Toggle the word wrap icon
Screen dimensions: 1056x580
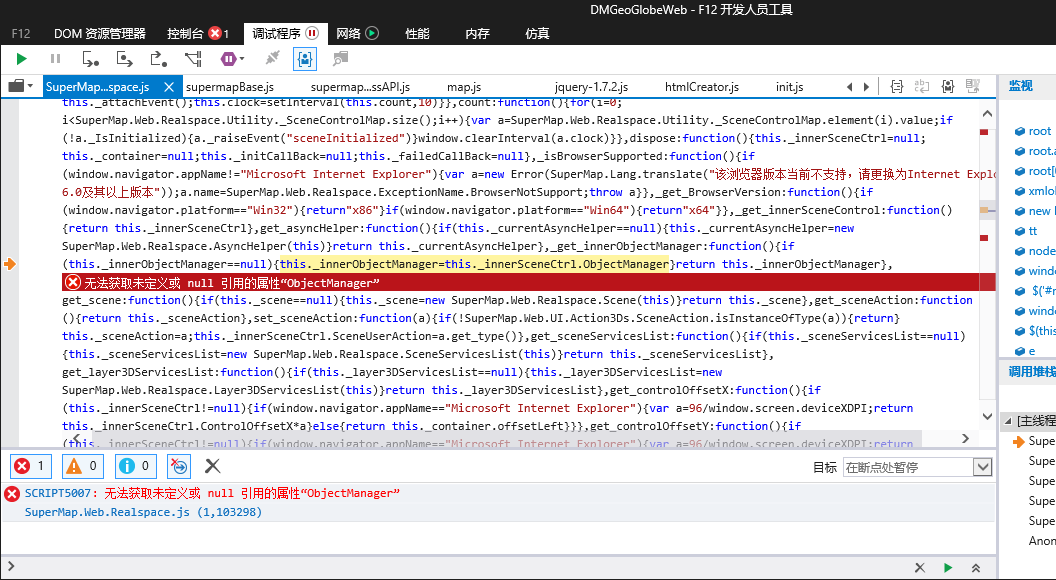921,86
